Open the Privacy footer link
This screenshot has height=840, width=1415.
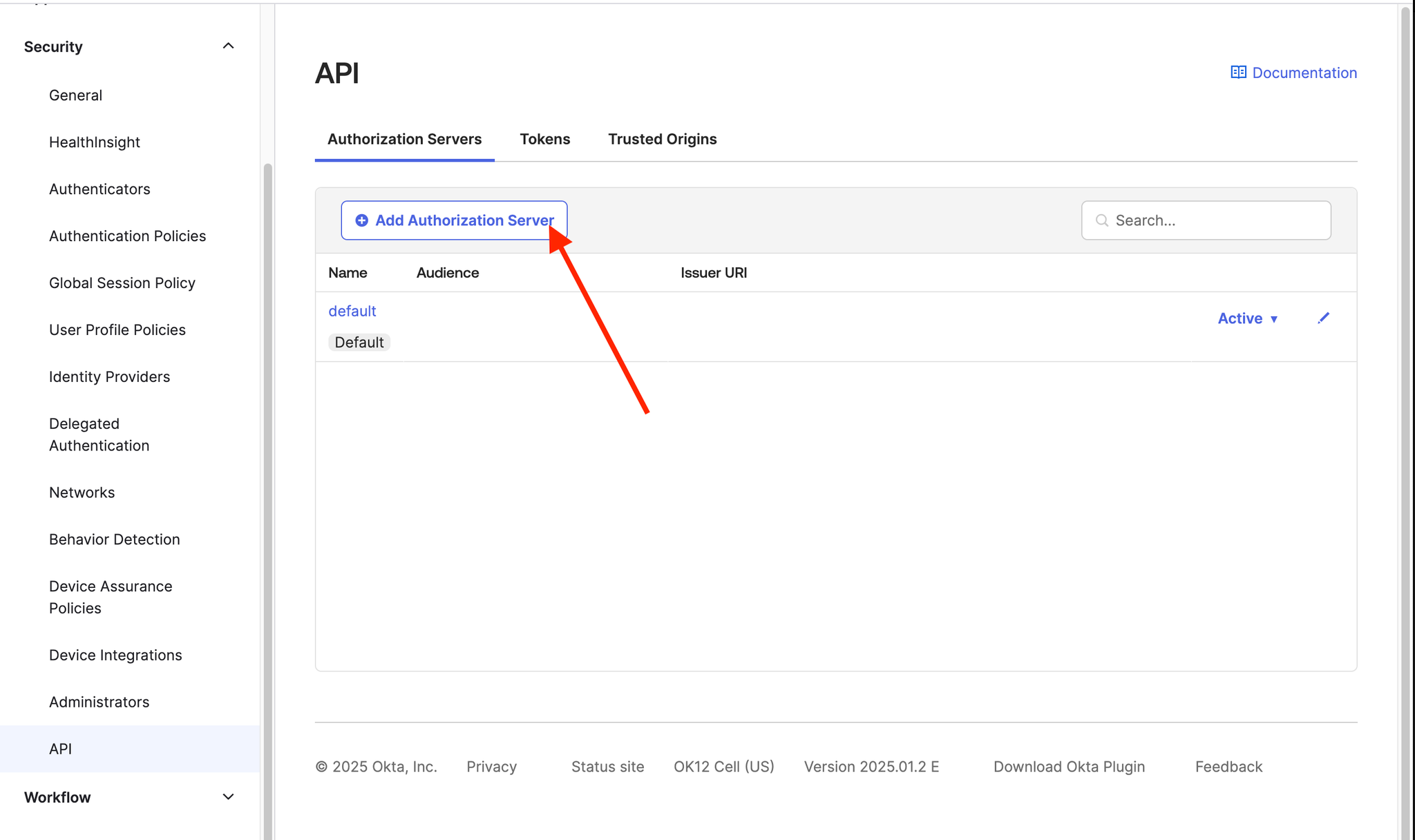click(491, 767)
